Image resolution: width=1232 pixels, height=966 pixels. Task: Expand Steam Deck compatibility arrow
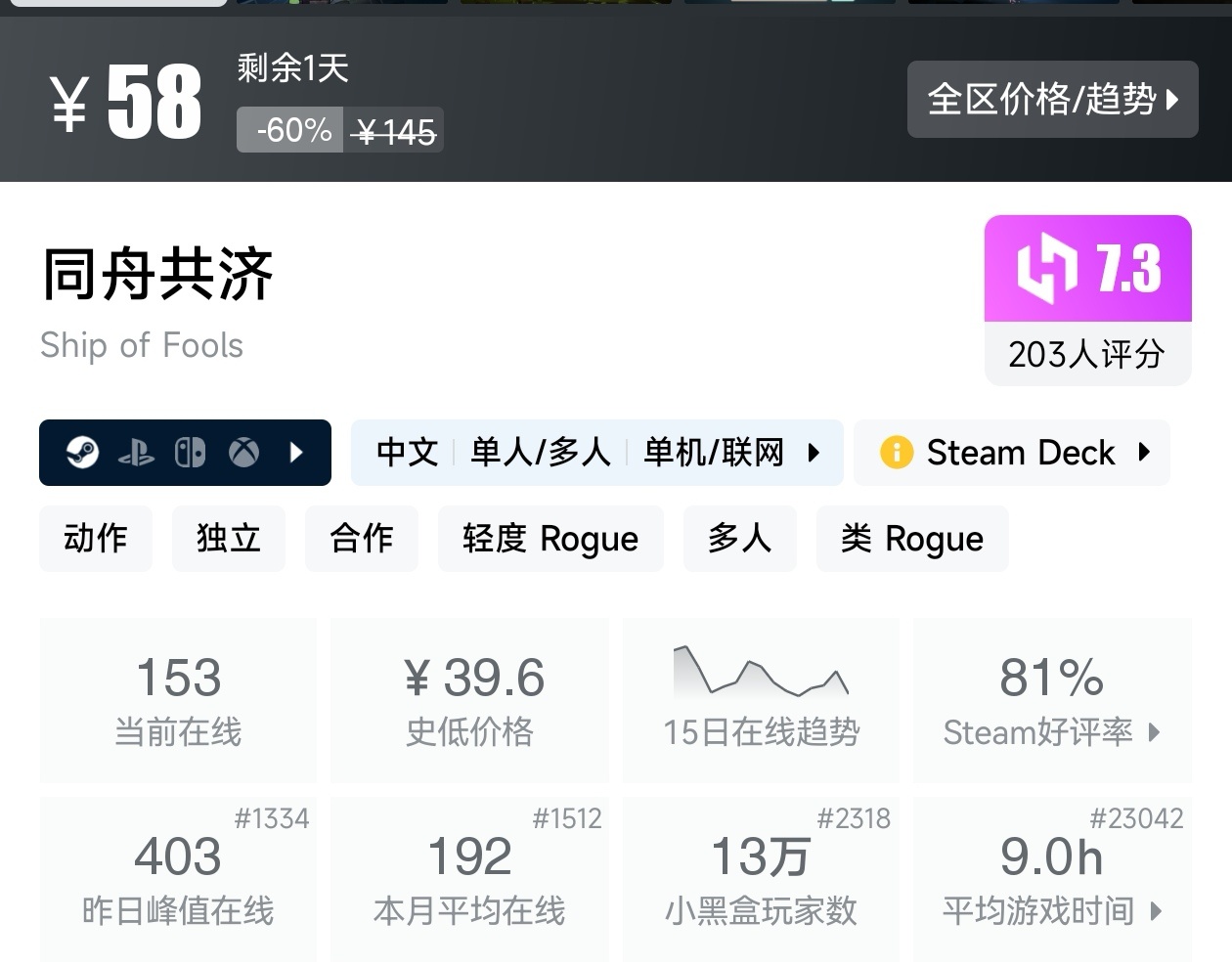[x=1144, y=452]
